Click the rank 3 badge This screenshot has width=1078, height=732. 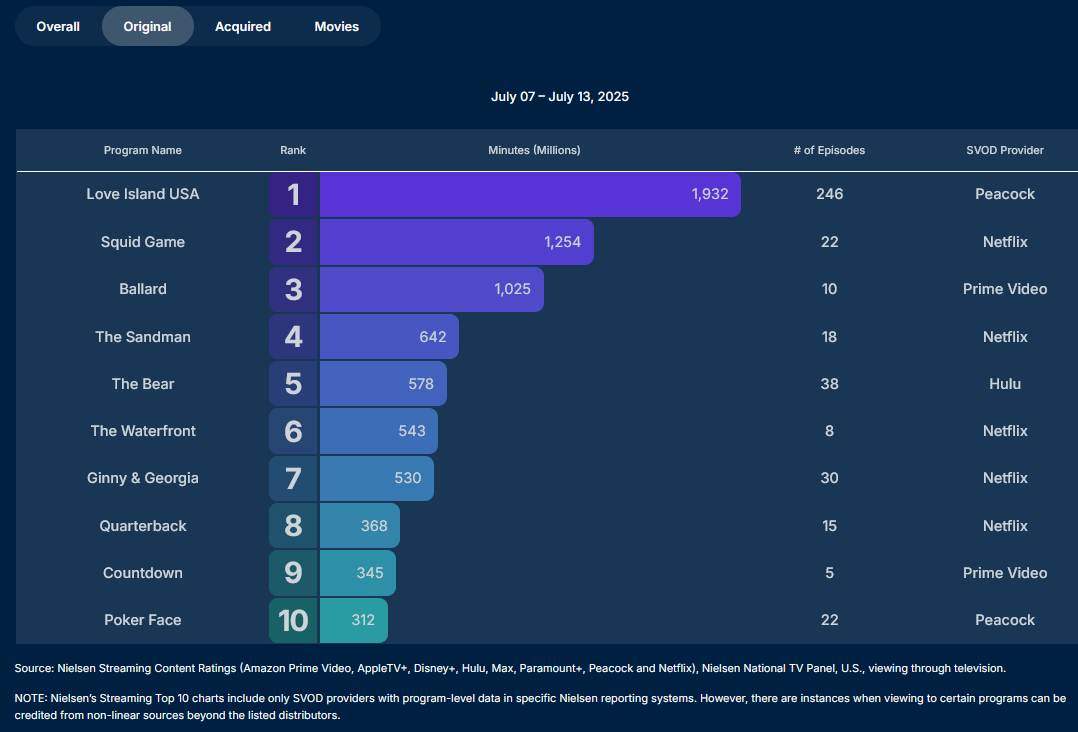(293, 289)
